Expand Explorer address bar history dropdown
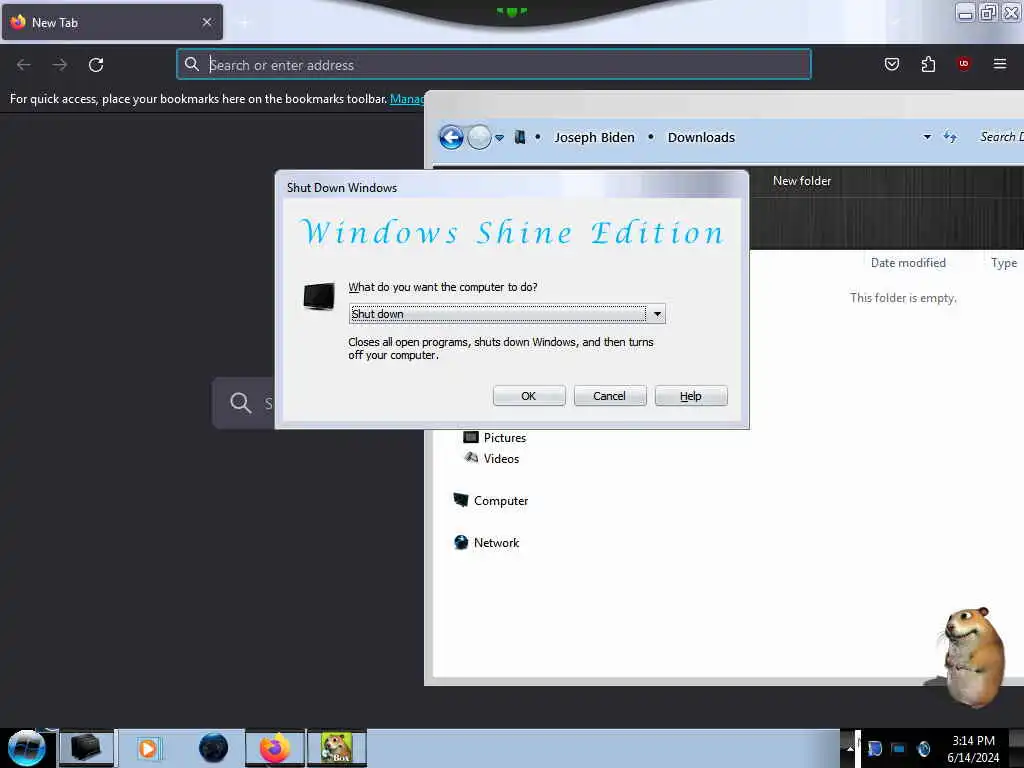The width and height of the screenshot is (1024, 768). click(x=927, y=137)
